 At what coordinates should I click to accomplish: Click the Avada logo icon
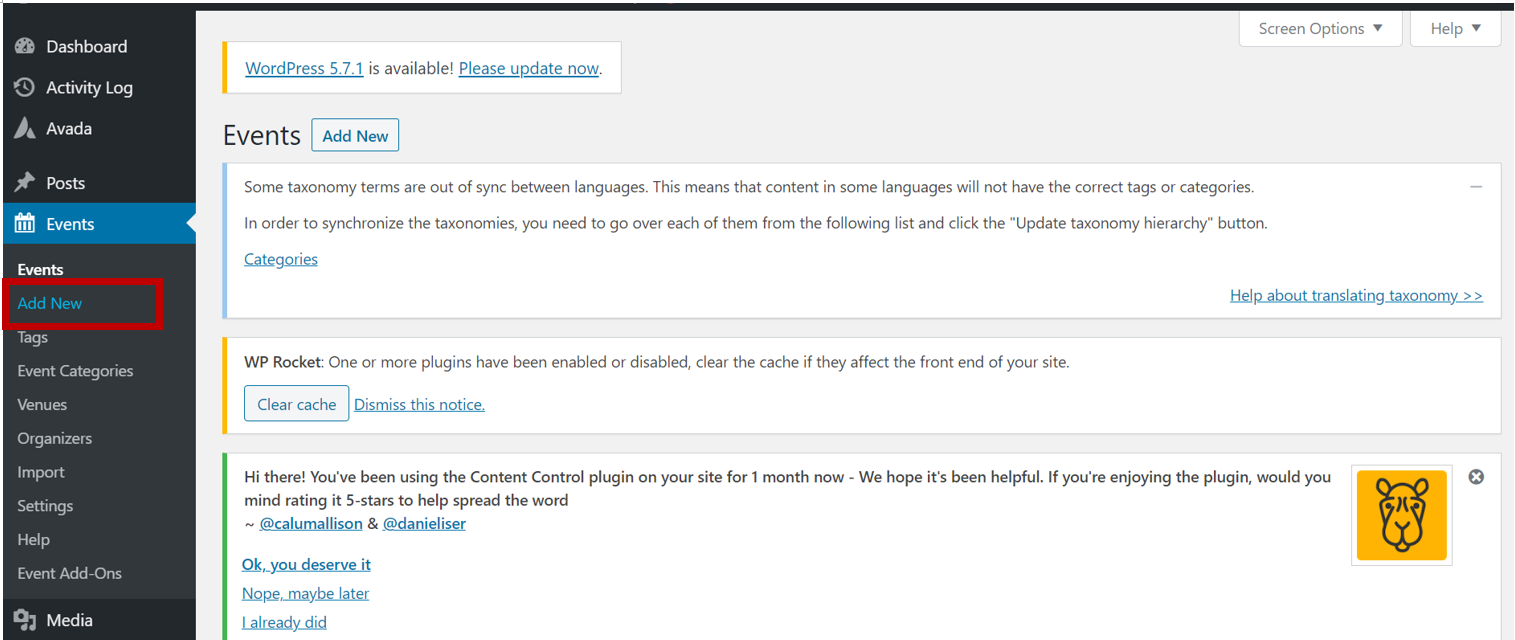point(25,128)
